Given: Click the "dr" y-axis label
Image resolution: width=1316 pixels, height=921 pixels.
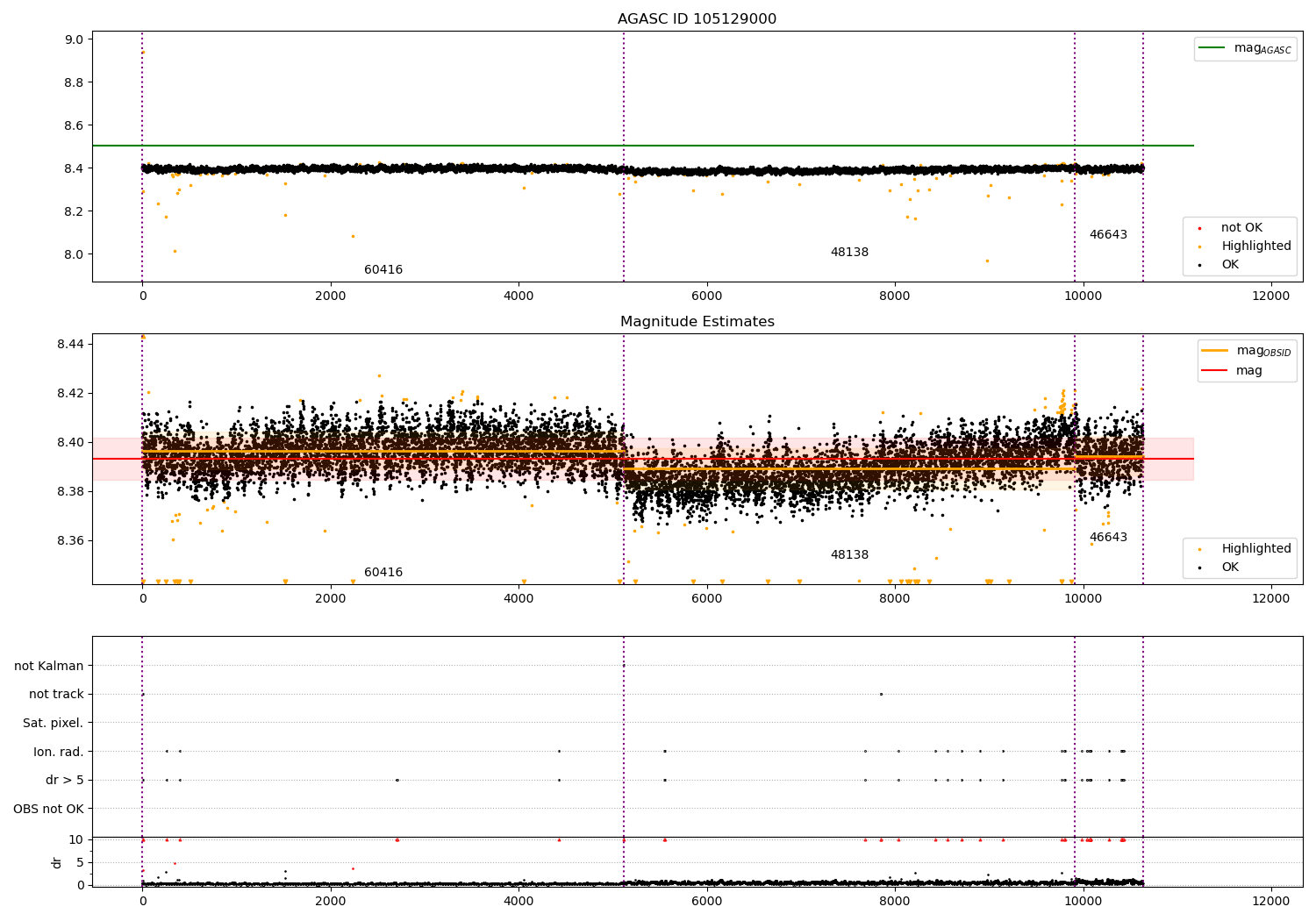Looking at the screenshot, I should (57, 862).
